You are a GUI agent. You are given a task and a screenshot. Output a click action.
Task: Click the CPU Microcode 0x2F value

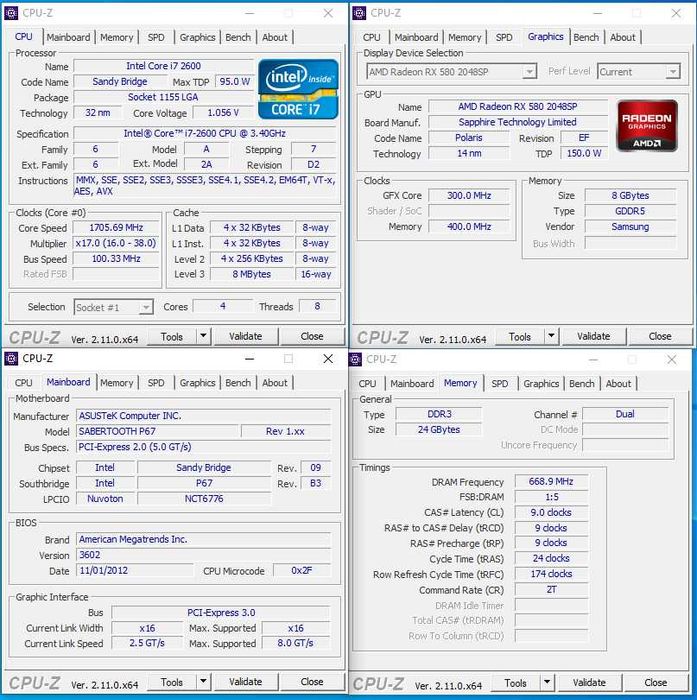pos(302,571)
